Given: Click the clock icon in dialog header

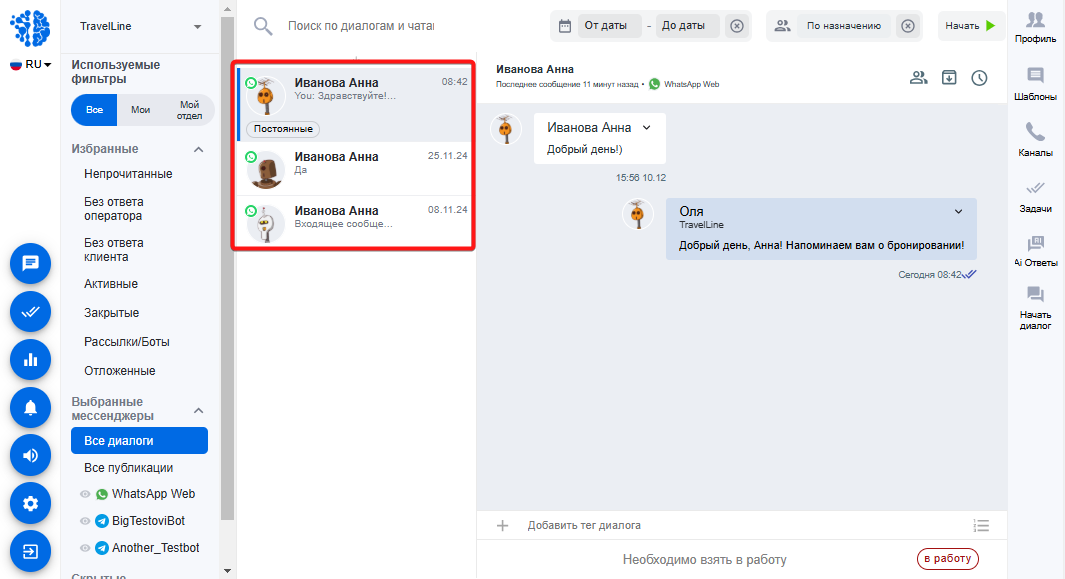Looking at the screenshot, I should coord(979,78).
